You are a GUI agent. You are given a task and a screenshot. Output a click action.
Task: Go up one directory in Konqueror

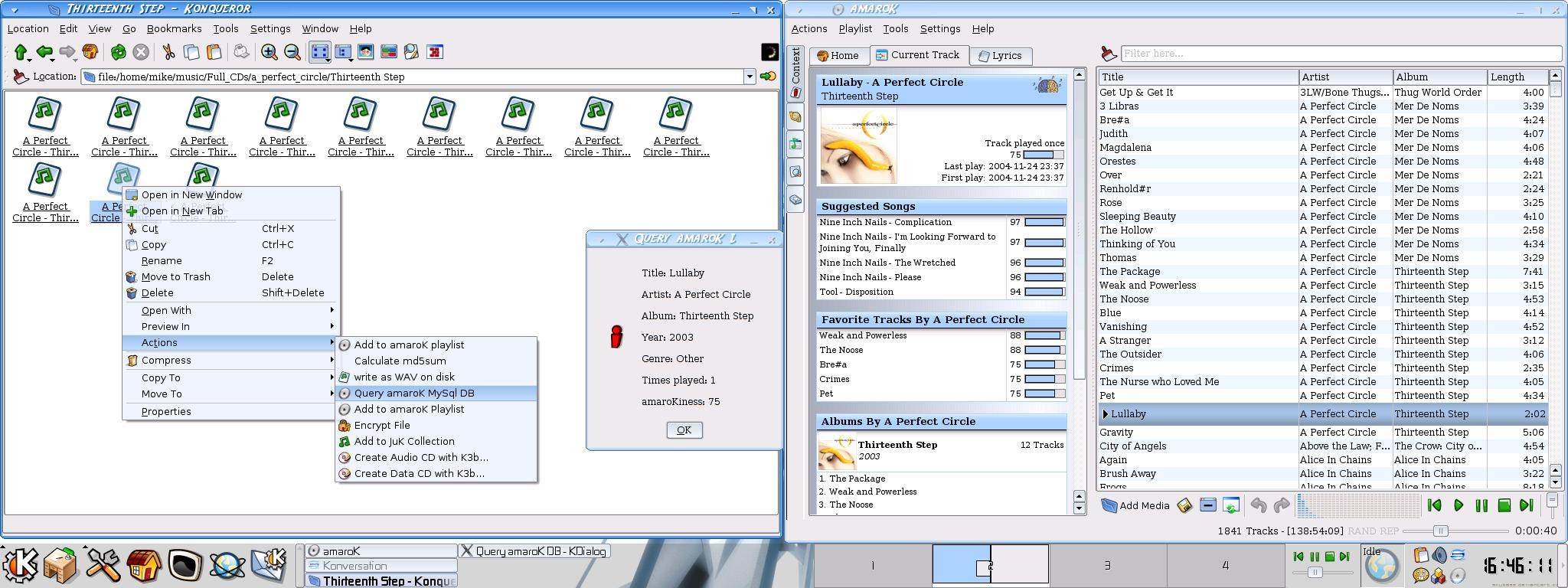pyautogui.click(x=21, y=52)
